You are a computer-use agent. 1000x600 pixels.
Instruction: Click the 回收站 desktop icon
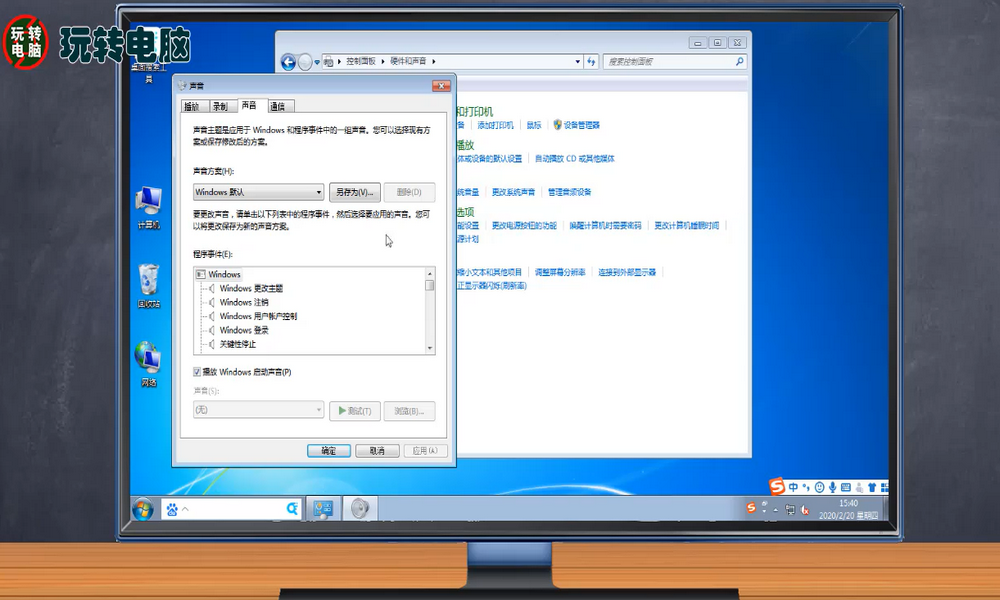click(149, 286)
